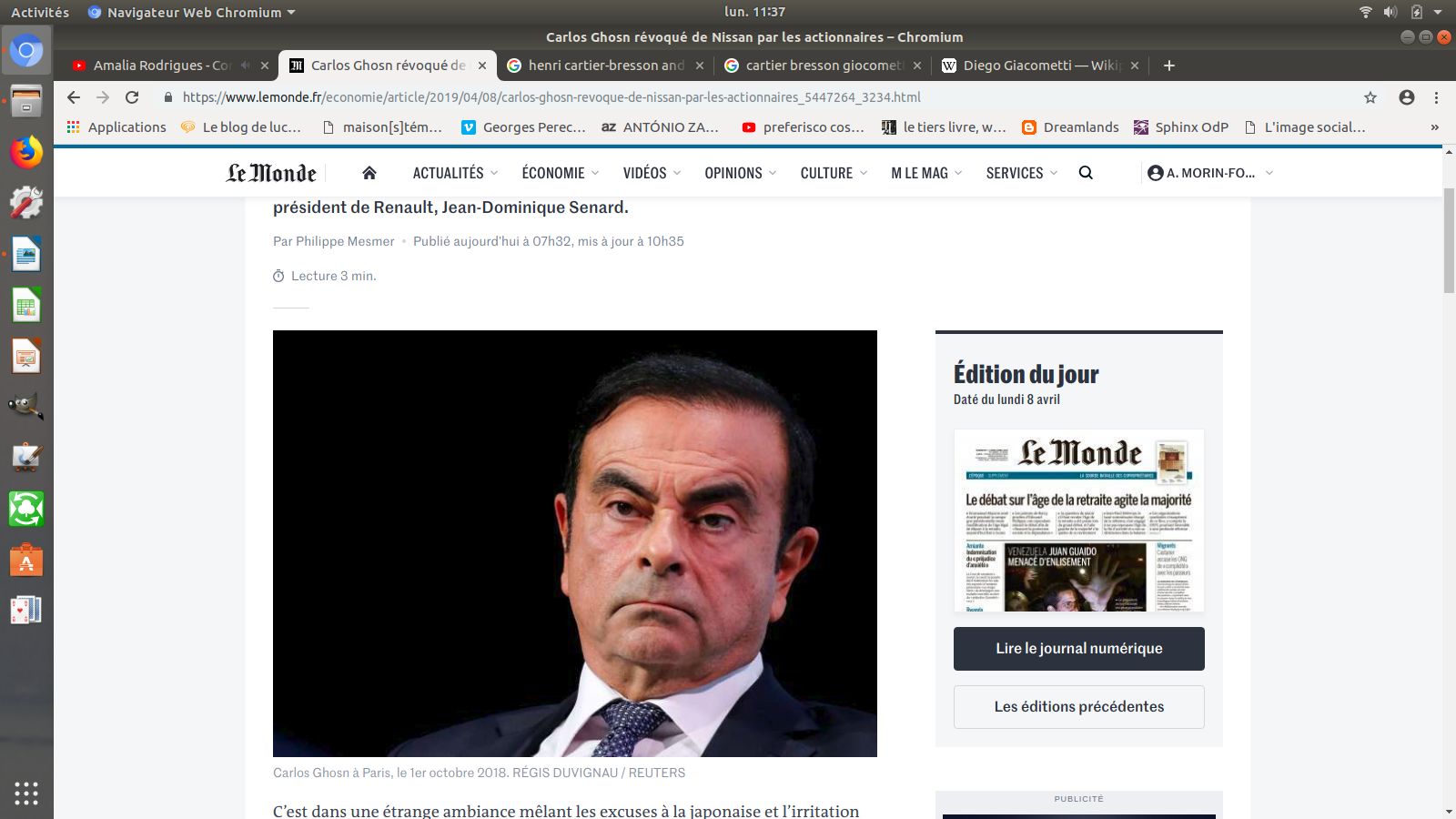
Task: Open the Chromium profile avatar icon
Action: (x=1407, y=97)
